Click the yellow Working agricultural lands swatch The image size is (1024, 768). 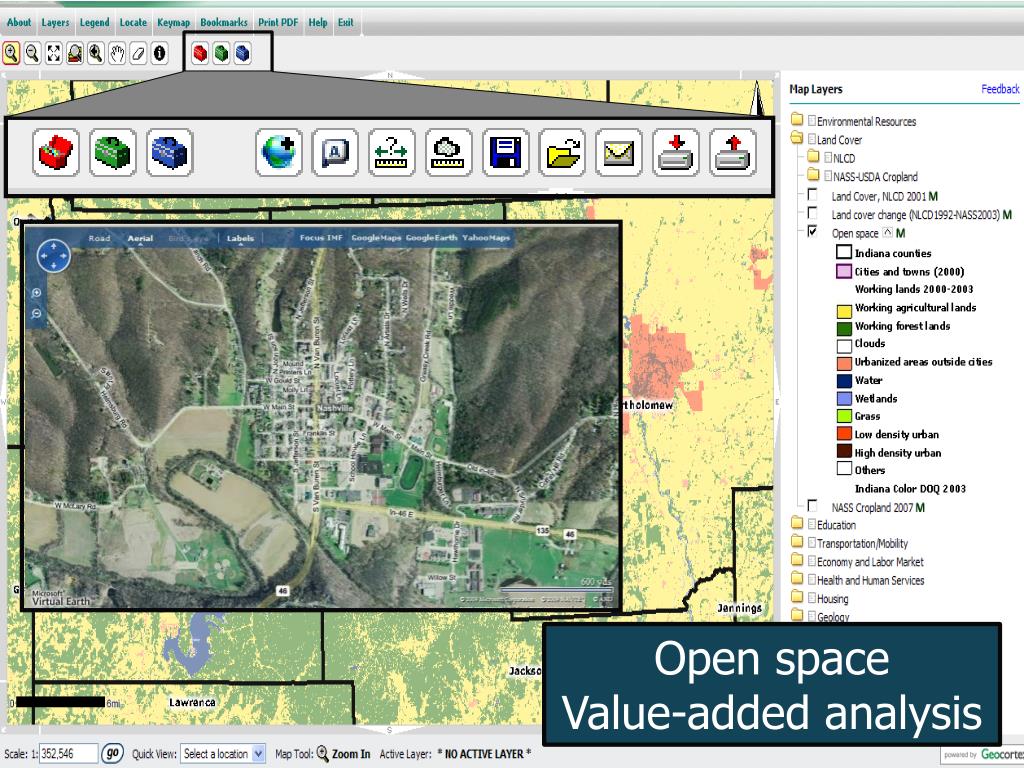(844, 310)
